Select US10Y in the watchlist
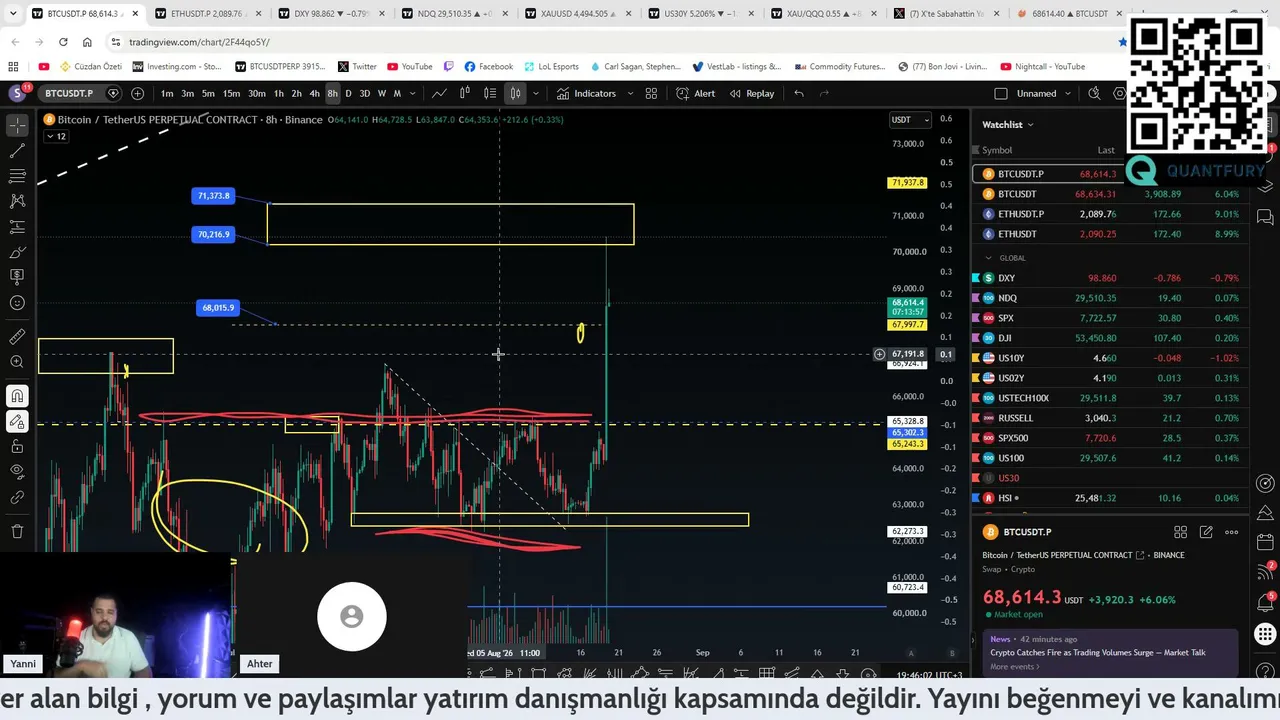Screen dimensions: 1280x720 (1110, 358)
